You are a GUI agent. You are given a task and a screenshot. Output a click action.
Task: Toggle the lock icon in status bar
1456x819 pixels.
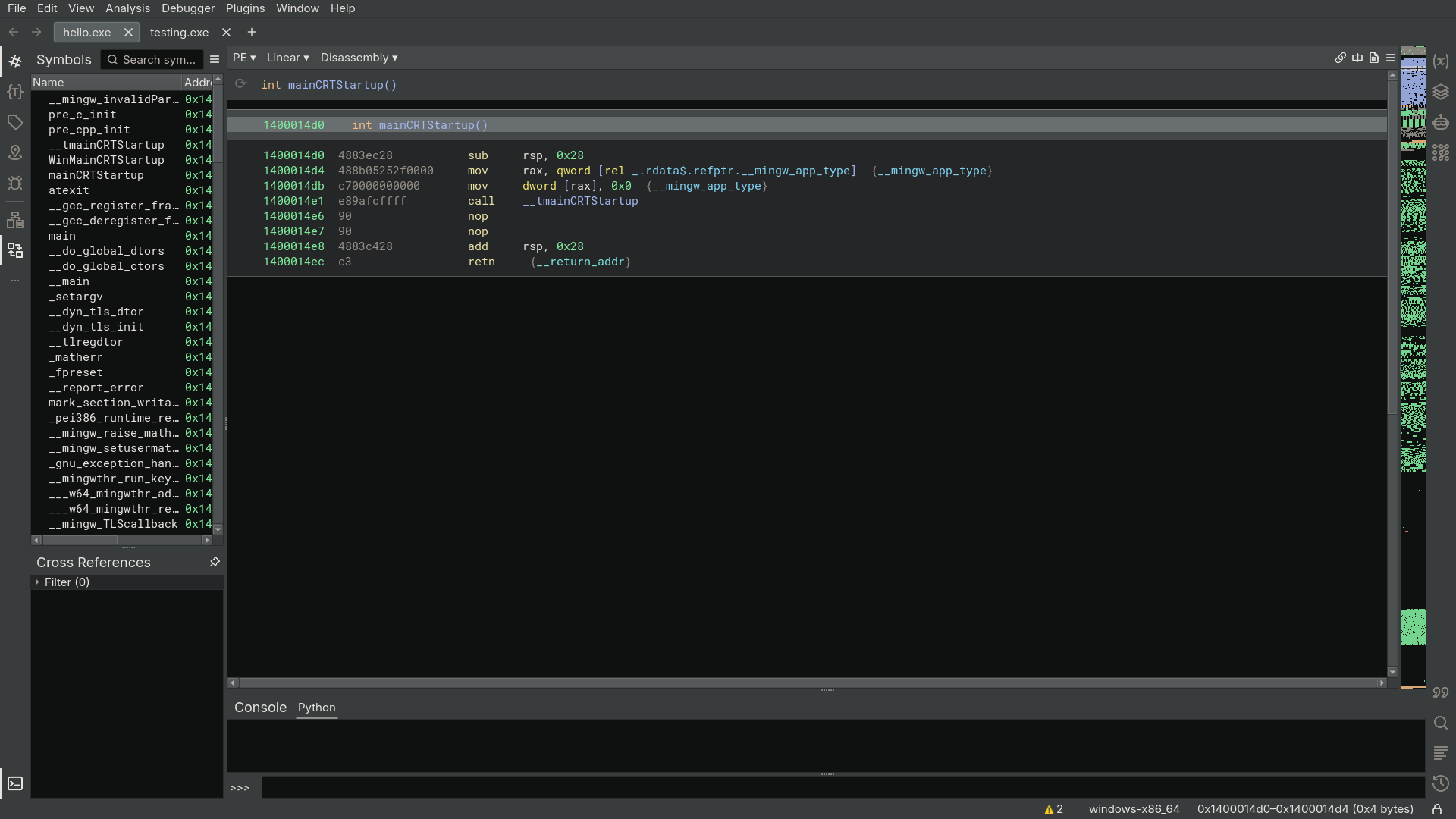tap(1436, 809)
